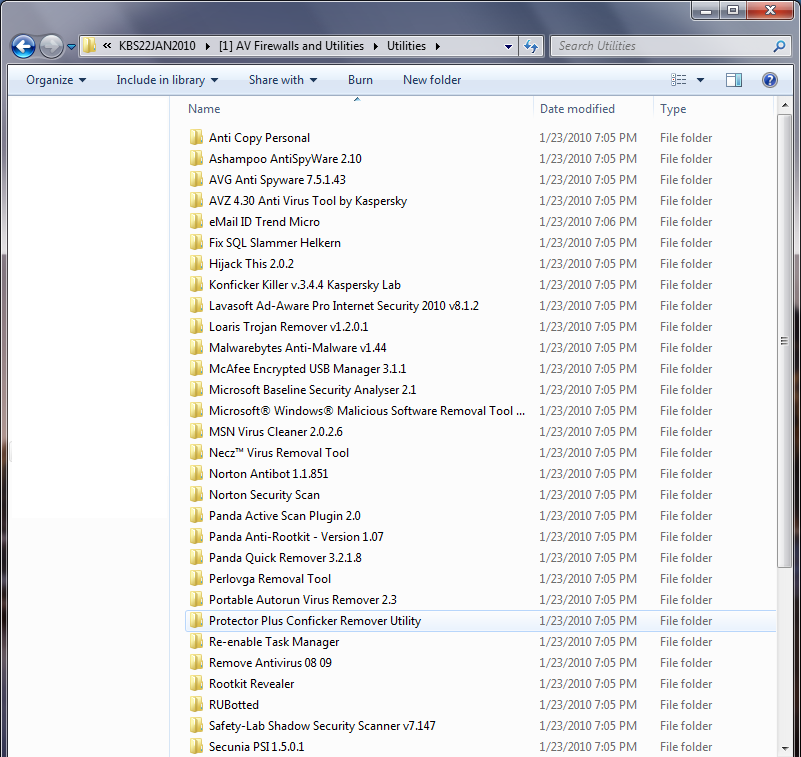
Task: Show hidden path levels via double chevron
Action: click(107, 46)
